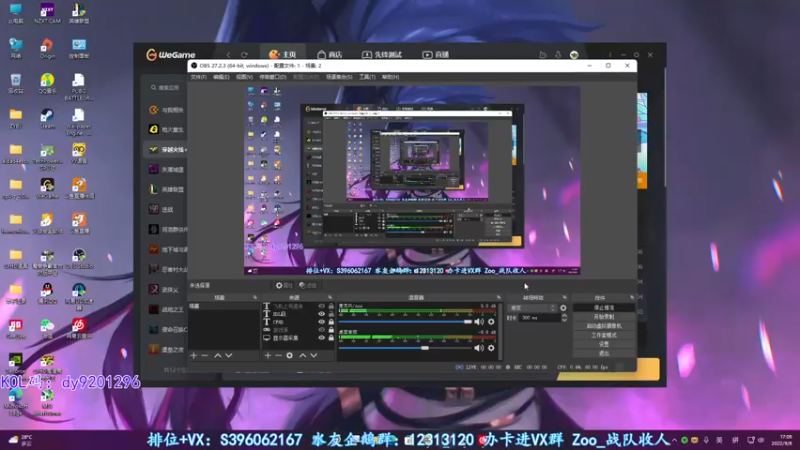
Task: Pop out Controls dock via header icon
Action: coord(632,297)
